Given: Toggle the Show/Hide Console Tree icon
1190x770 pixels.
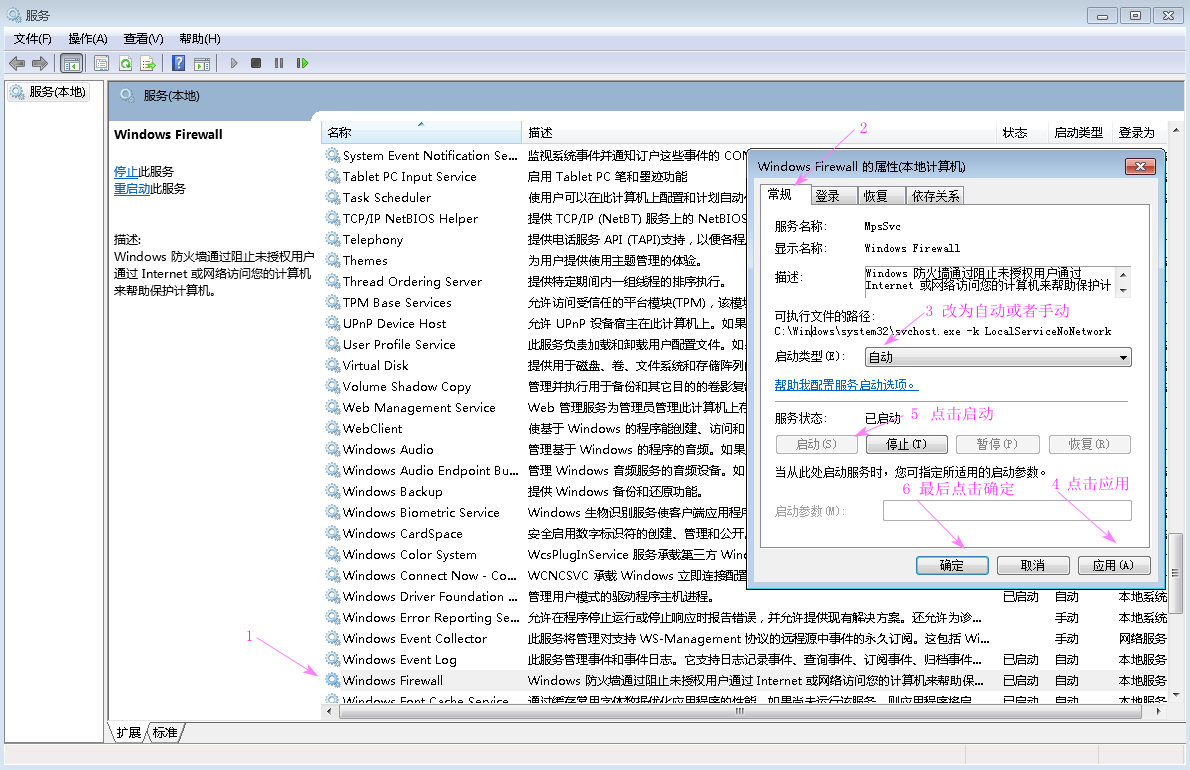Looking at the screenshot, I should pos(71,62).
